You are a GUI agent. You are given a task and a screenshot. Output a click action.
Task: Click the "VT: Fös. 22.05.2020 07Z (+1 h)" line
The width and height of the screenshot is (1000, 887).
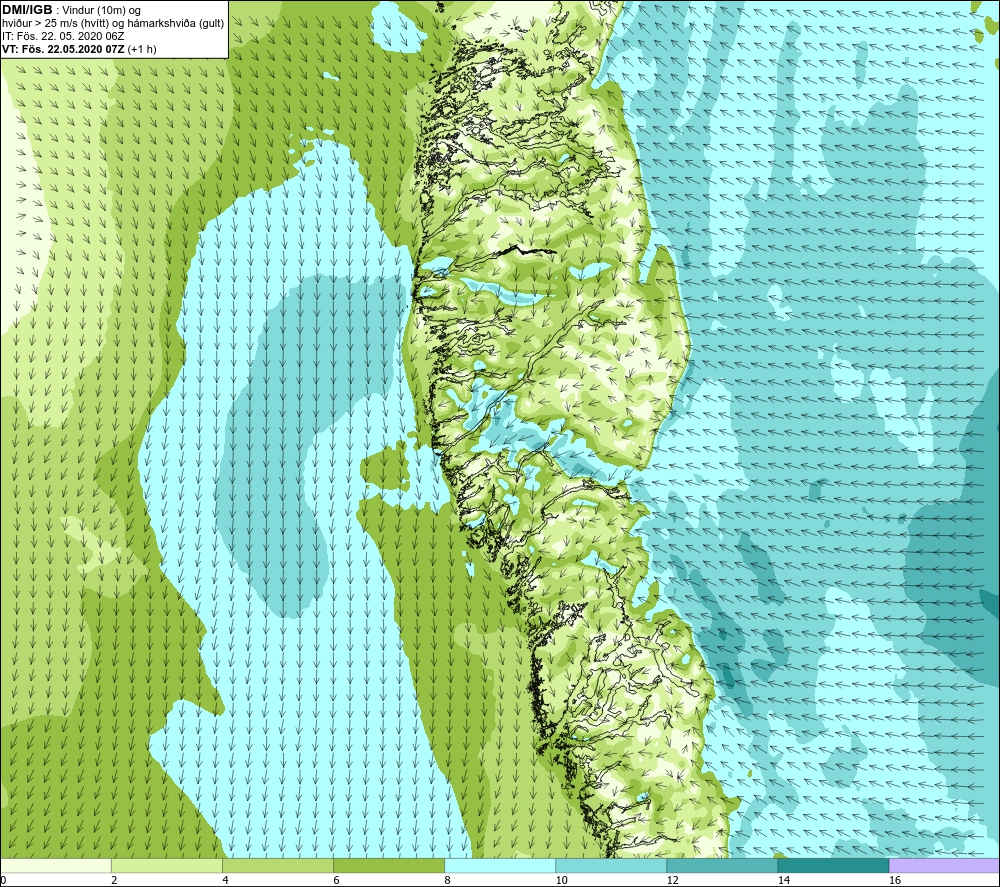pyautogui.click(x=79, y=49)
